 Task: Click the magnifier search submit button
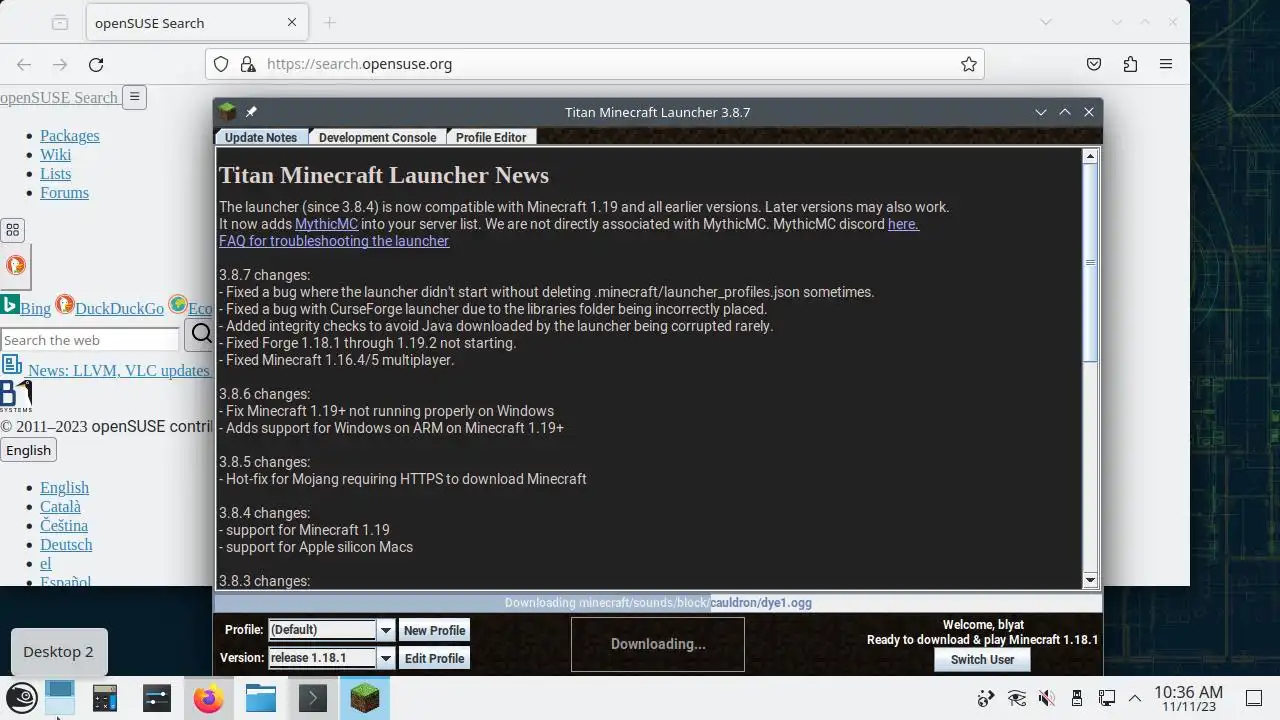[200, 333]
